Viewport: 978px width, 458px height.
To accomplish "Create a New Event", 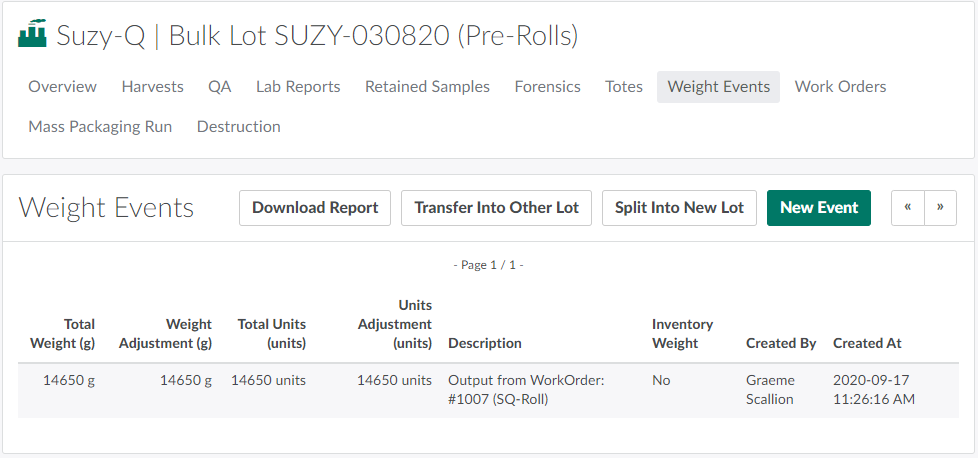I will tap(819, 208).
